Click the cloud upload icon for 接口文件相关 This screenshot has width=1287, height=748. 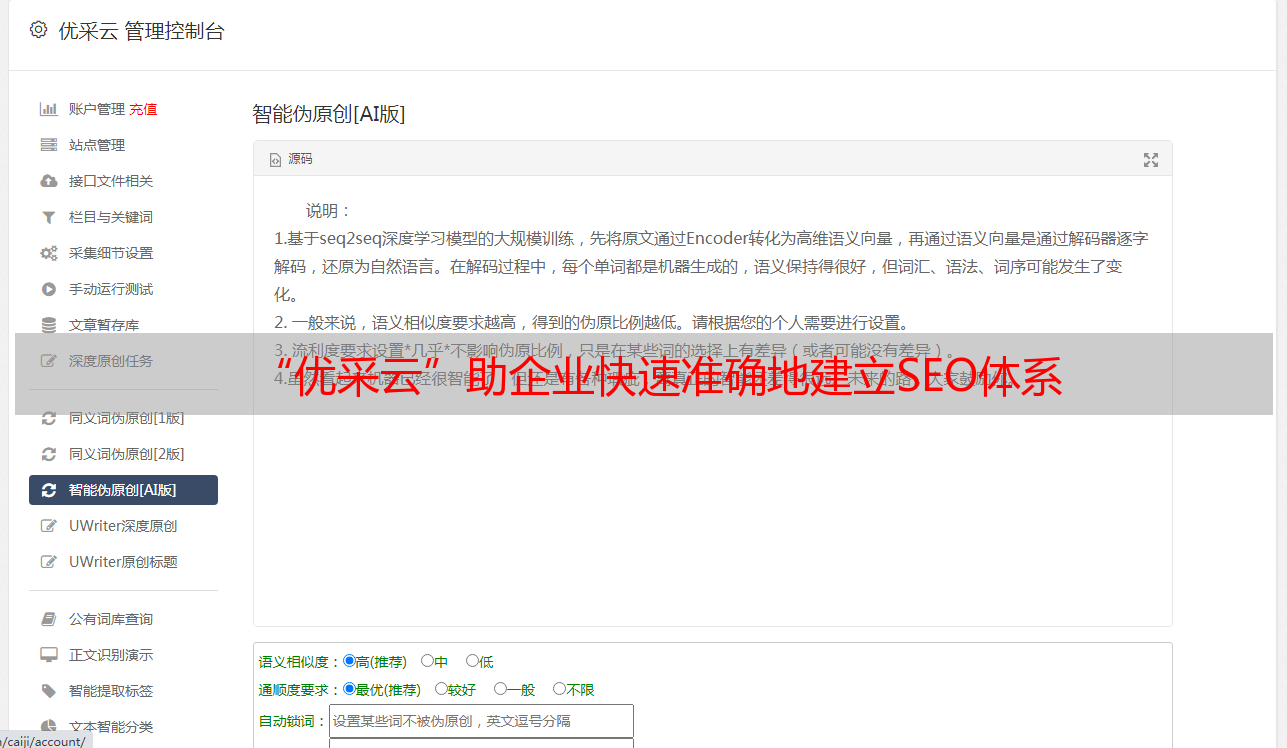pos(48,181)
